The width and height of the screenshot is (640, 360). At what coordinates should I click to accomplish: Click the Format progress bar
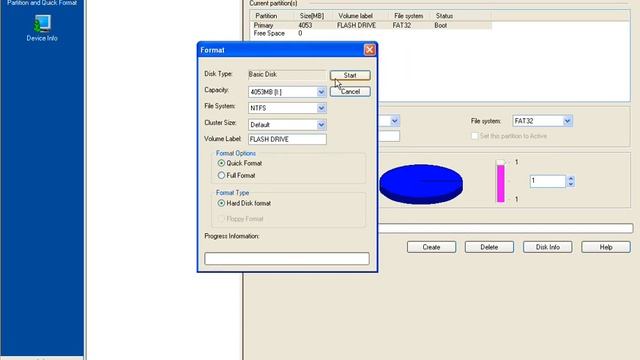coord(287,258)
